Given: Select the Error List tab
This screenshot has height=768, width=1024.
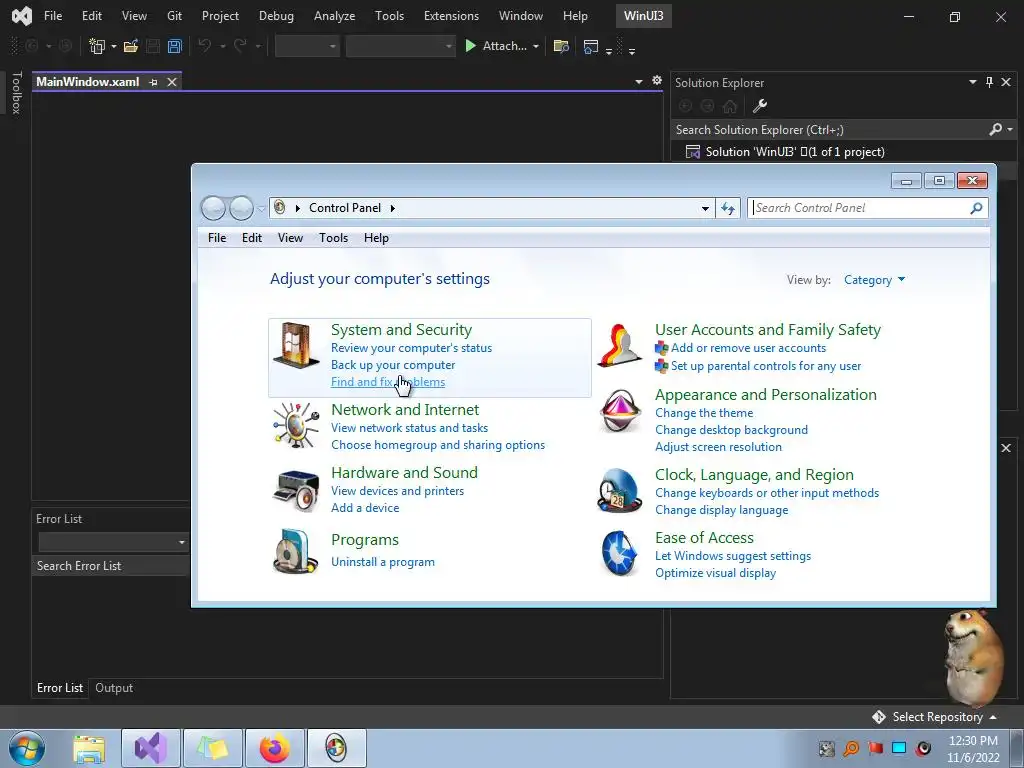Looking at the screenshot, I should coord(59,688).
